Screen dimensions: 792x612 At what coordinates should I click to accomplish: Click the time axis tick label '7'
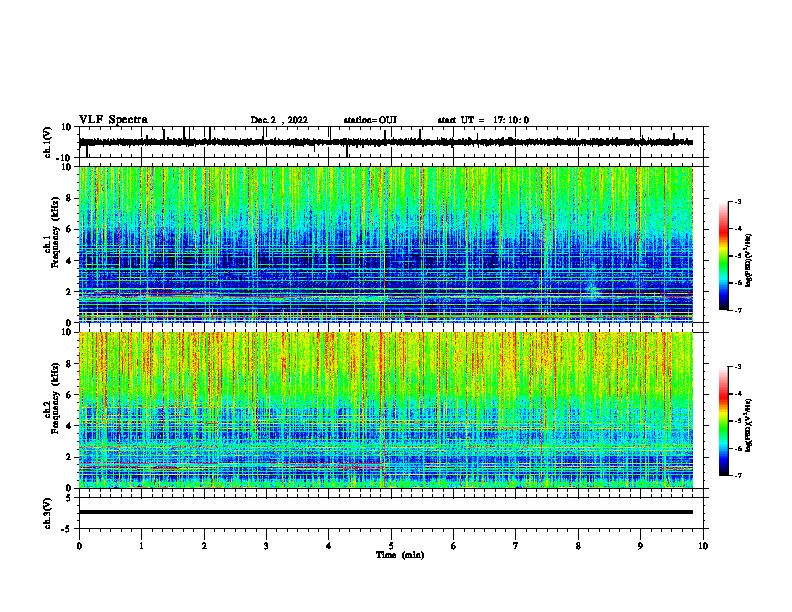pyautogui.click(x=516, y=546)
